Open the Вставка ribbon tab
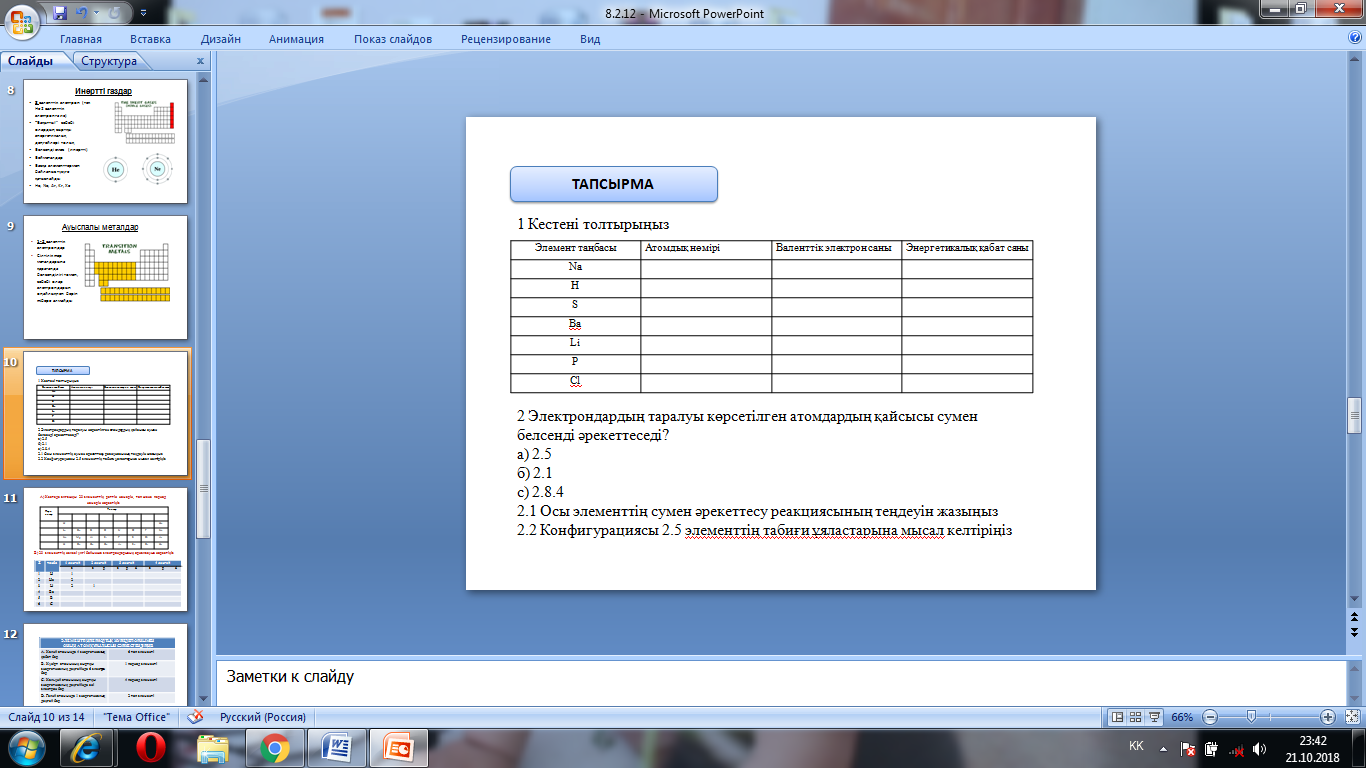Image resolution: width=1366 pixels, height=768 pixels. 150,39
